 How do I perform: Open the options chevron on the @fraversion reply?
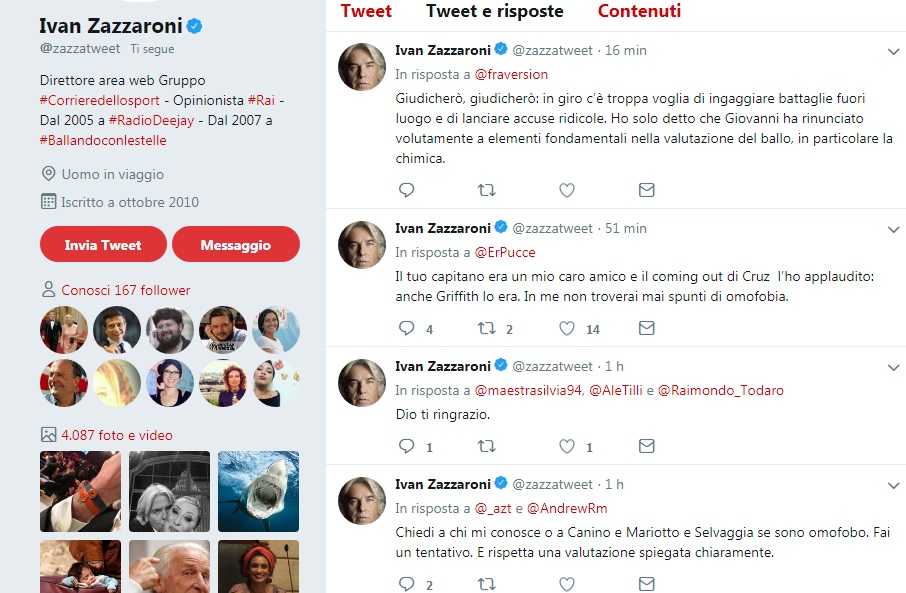click(x=893, y=51)
